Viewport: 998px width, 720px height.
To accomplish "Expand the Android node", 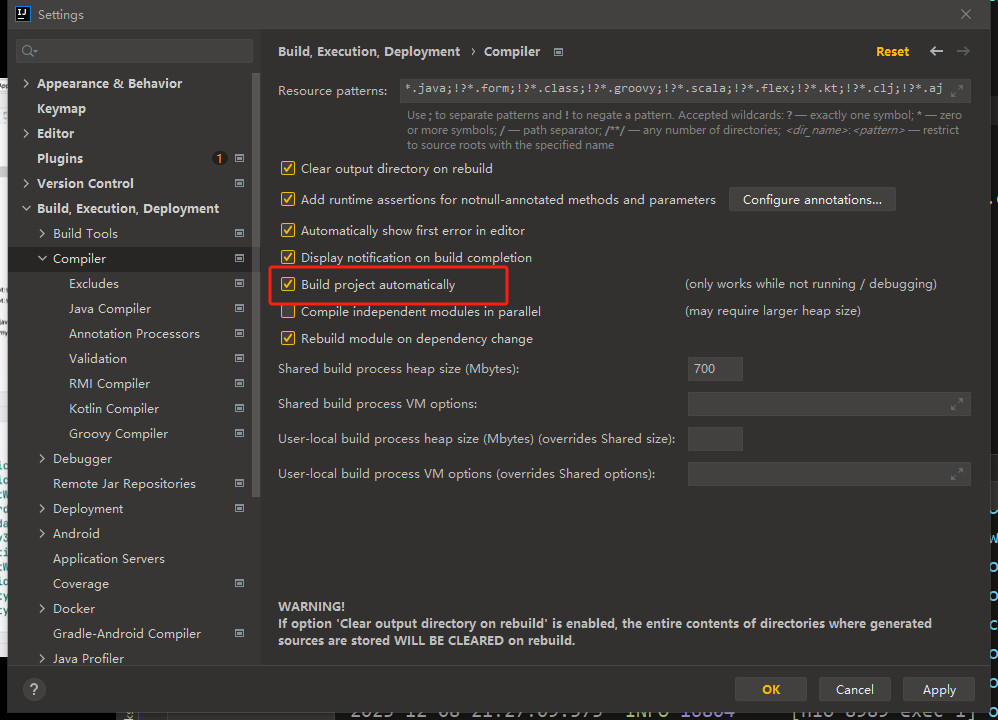I will (x=42, y=533).
